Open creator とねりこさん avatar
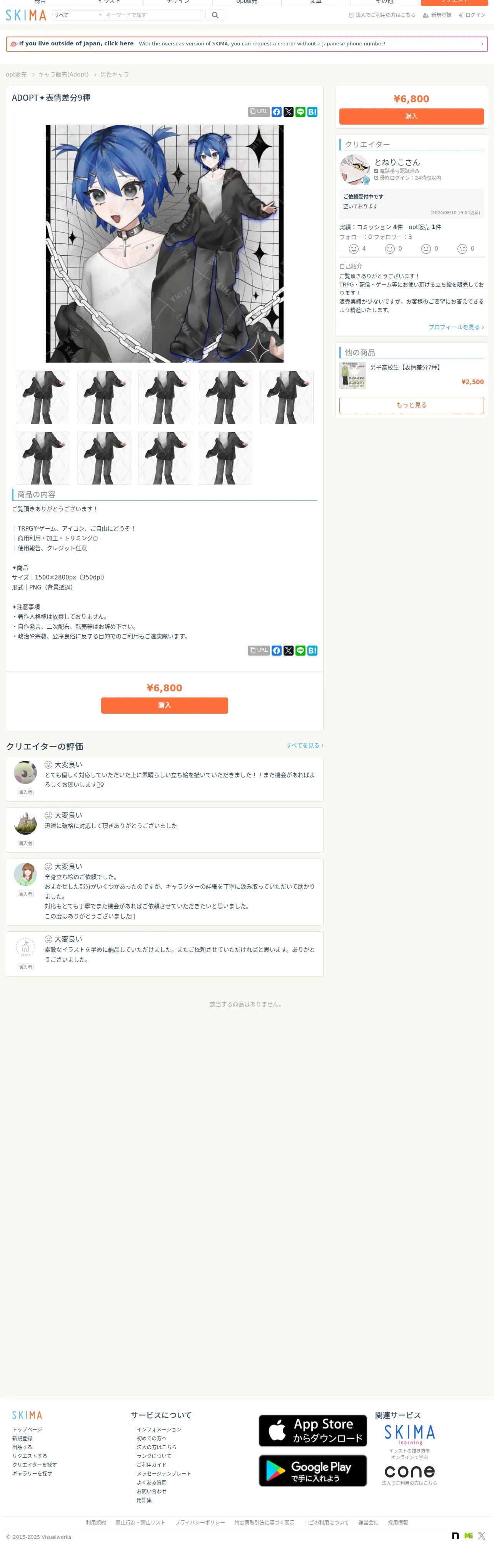Screen dimensions: 494x1568 354,170
